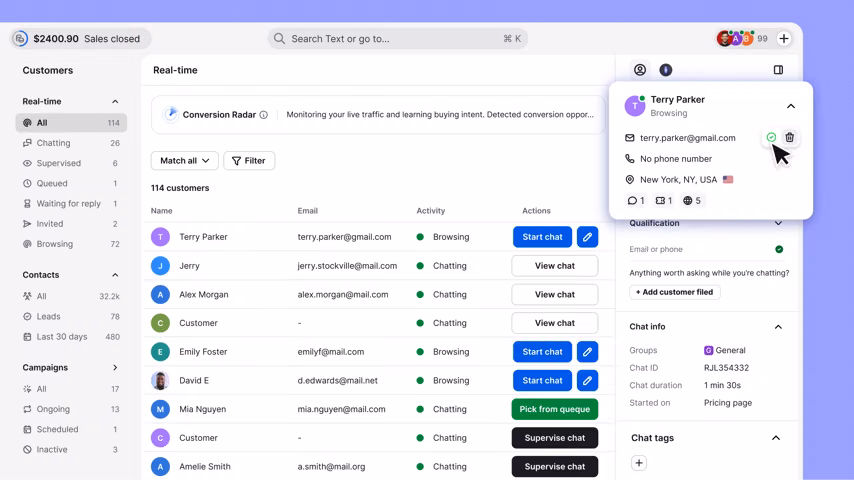Open the Match all dropdown
The width and height of the screenshot is (854, 480).
coord(185,161)
